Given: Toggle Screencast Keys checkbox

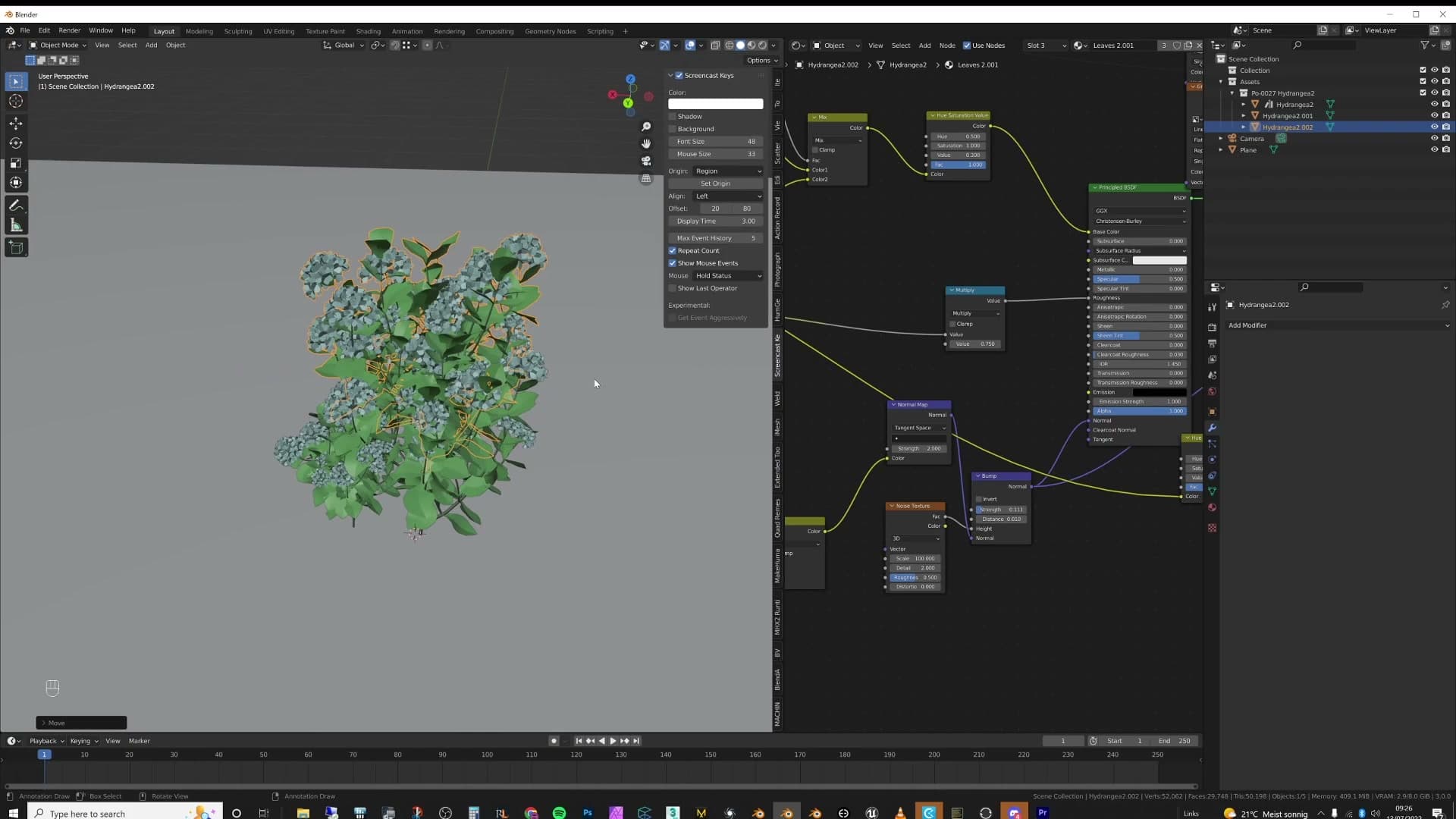Looking at the screenshot, I should click(x=679, y=76).
